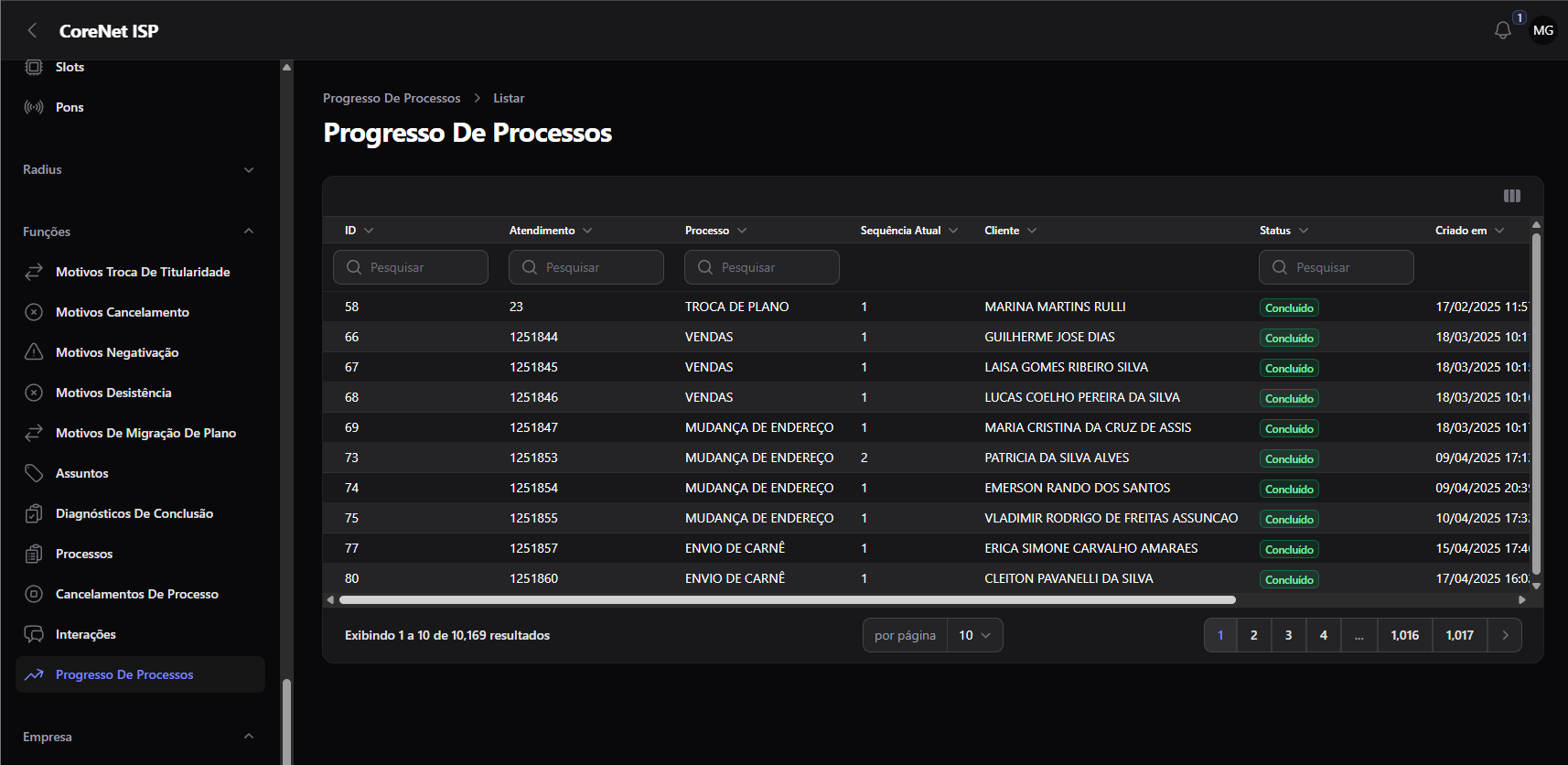Viewport: 1568px width, 765px height.
Task: Click the Processos clipboard list icon
Action: coord(34,554)
